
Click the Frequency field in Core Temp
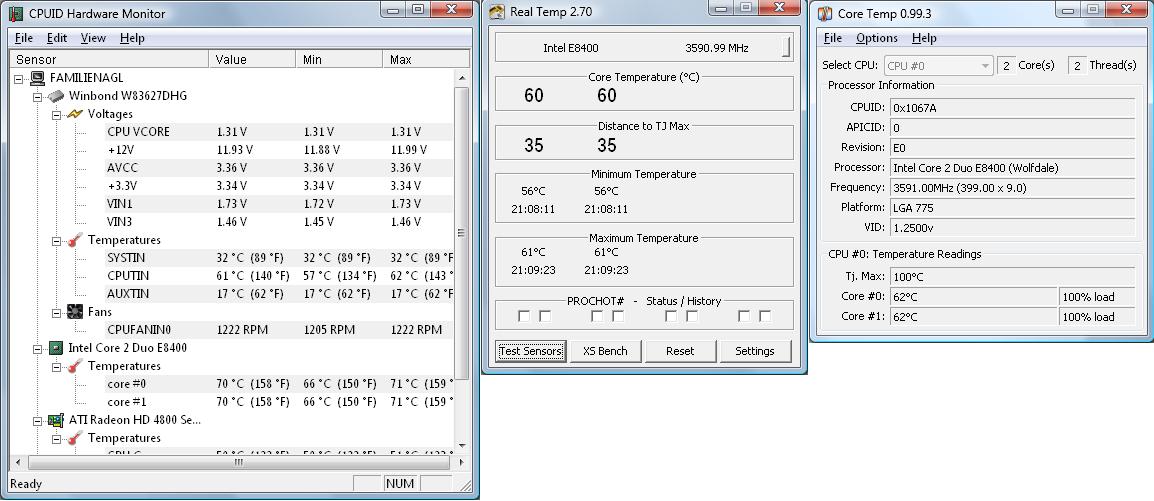[1013, 188]
